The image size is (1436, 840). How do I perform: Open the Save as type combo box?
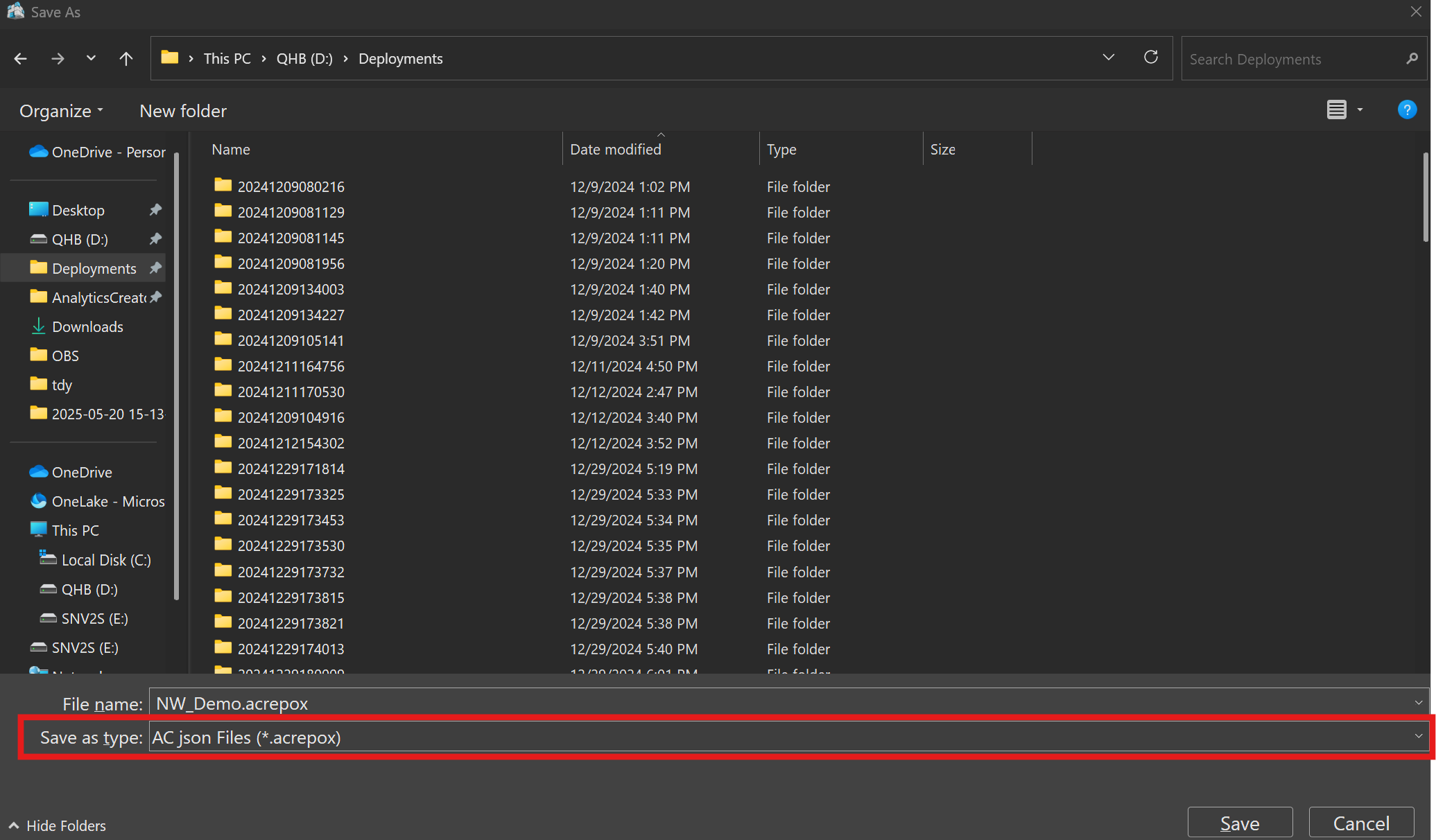pos(789,737)
